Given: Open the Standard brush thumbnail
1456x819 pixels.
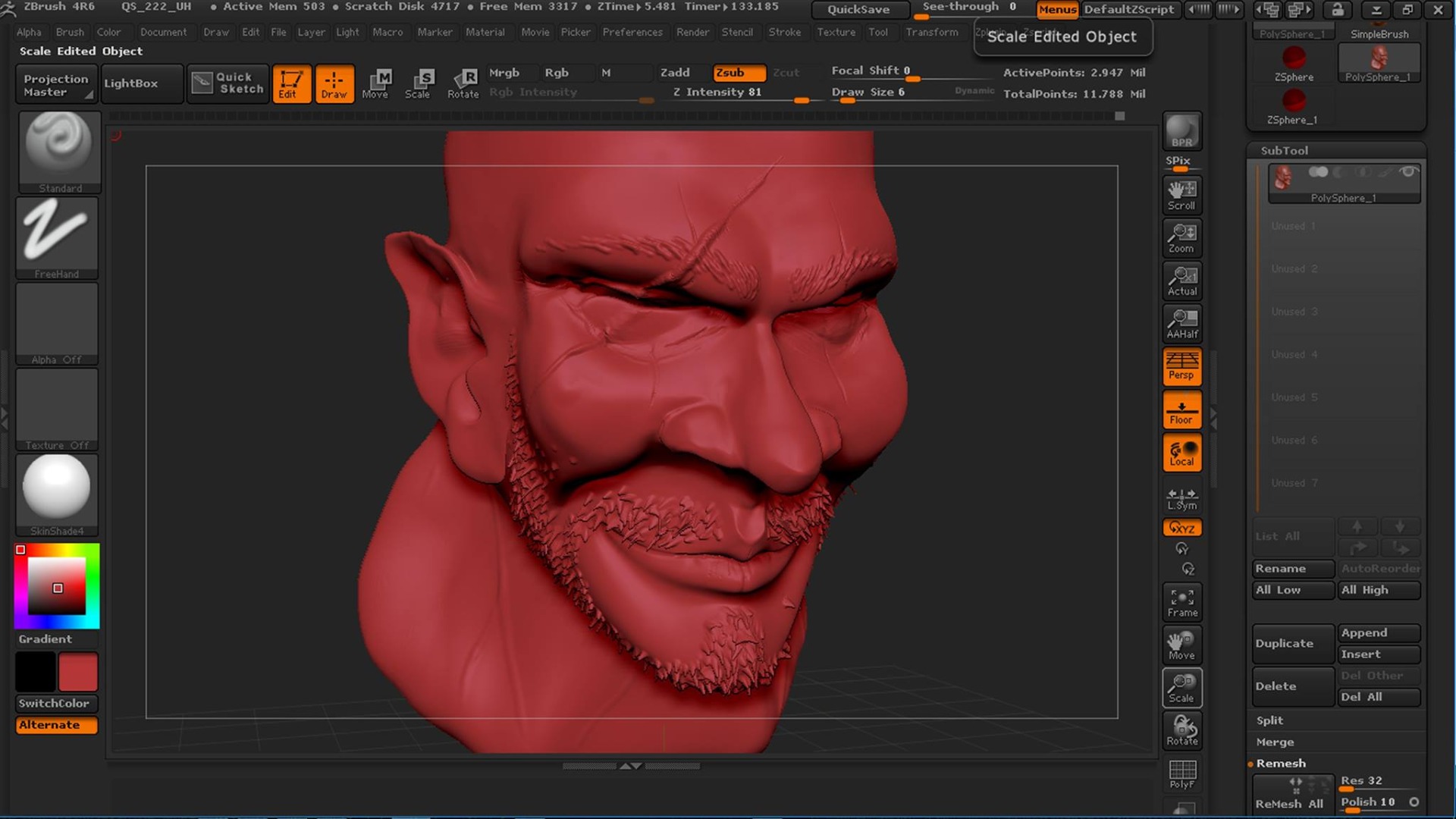Looking at the screenshot, I should point(59,152).
